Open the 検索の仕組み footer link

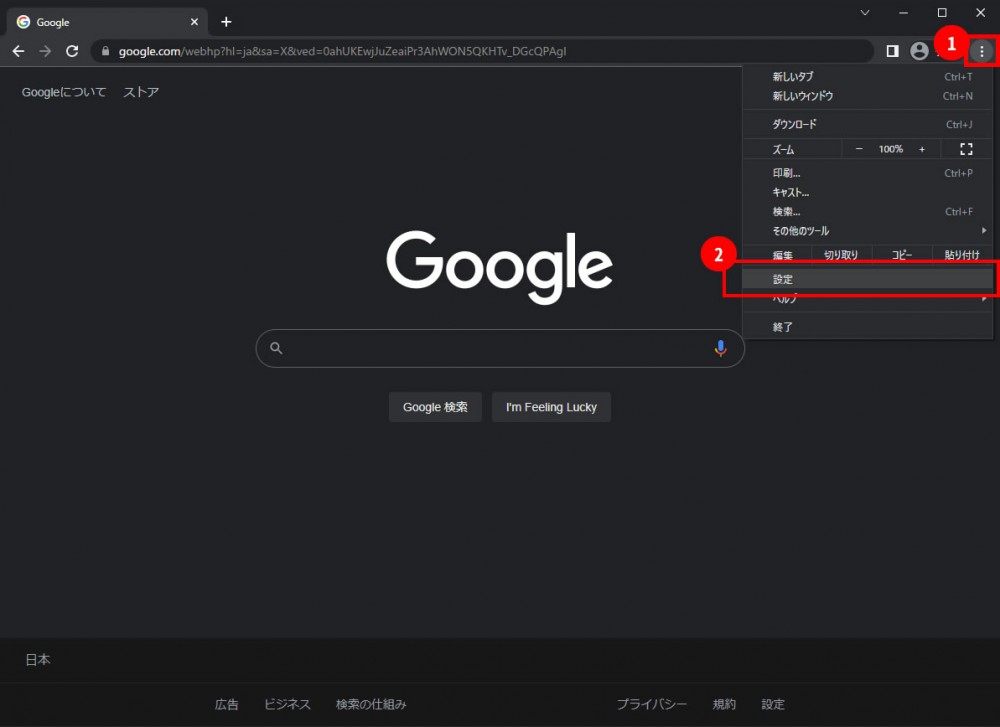point(371,705)
